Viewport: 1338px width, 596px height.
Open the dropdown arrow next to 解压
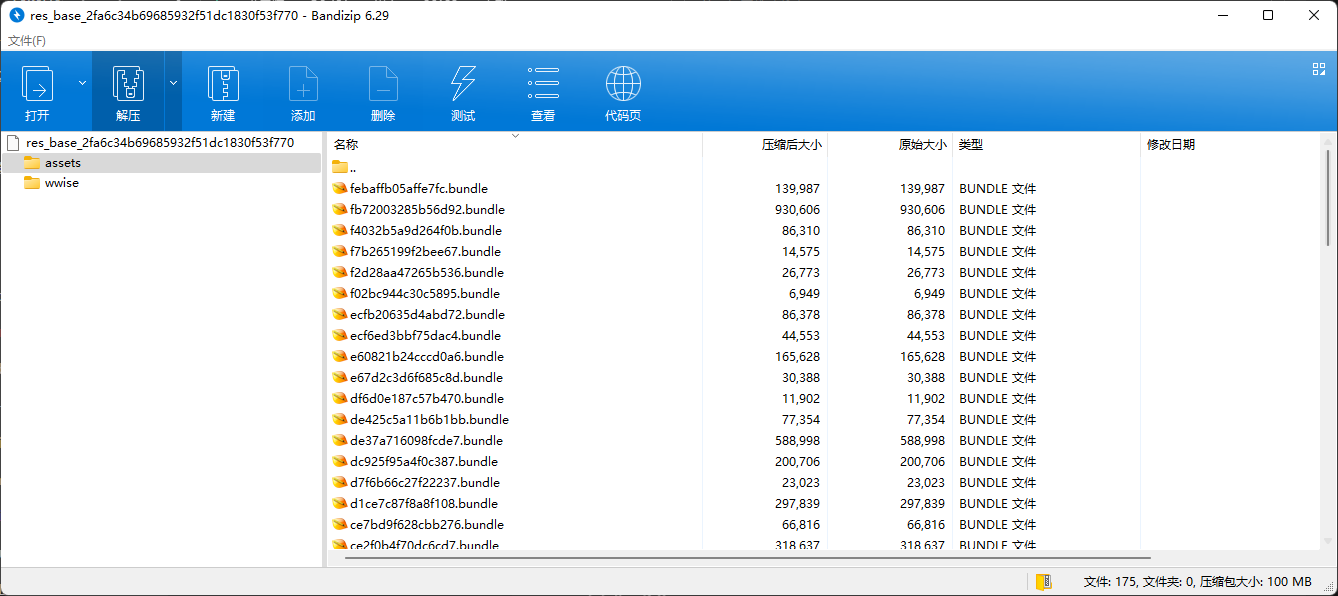point(173,83)
